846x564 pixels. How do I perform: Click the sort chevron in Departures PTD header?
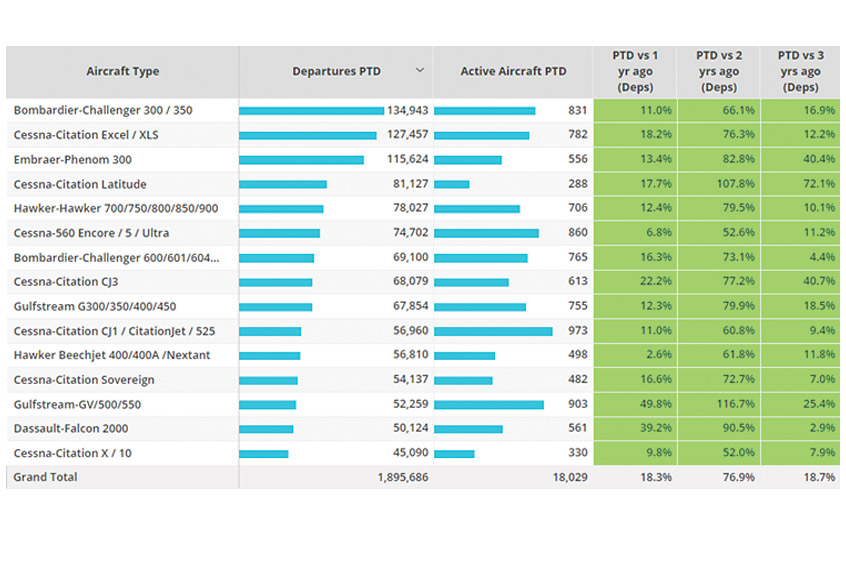pos(420,71)
